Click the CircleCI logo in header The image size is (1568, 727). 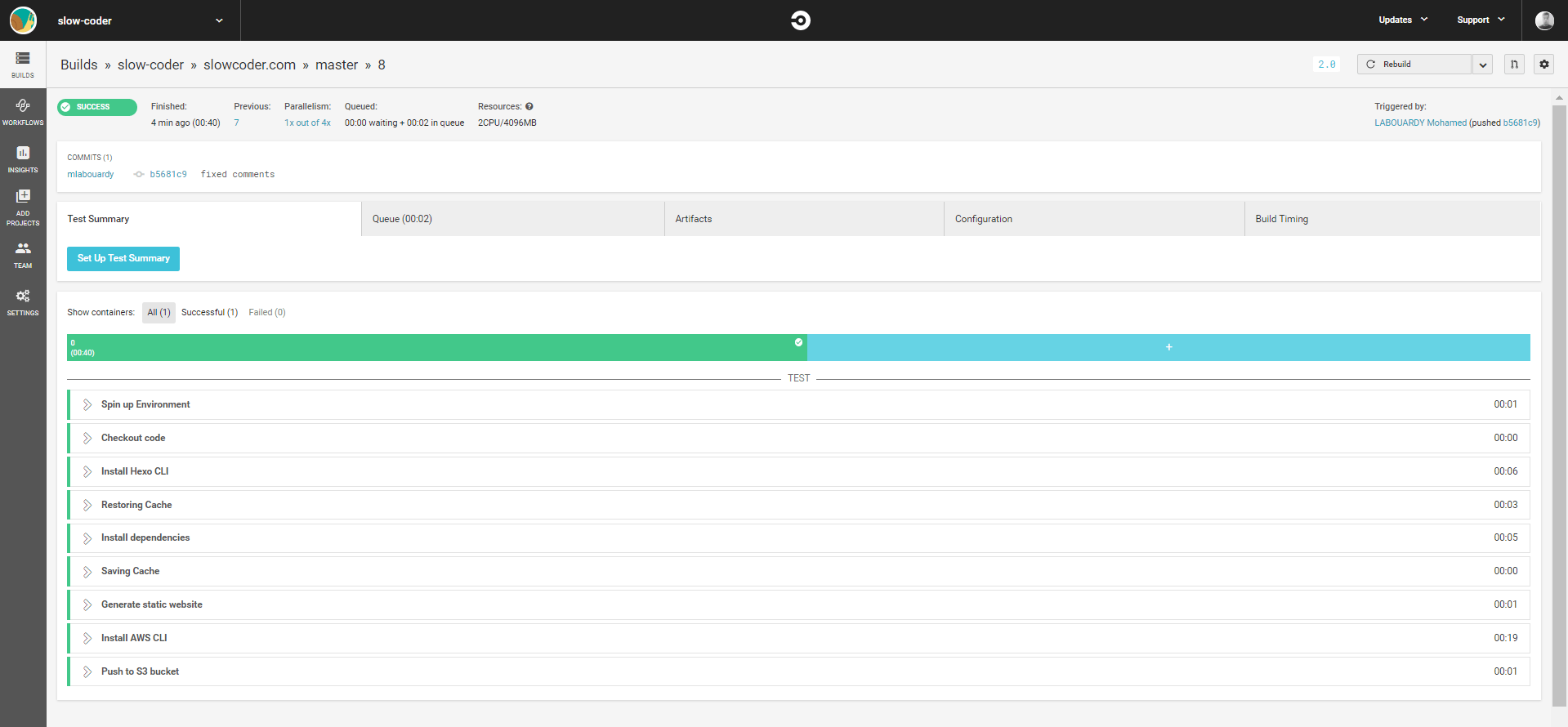click(800, 20)
